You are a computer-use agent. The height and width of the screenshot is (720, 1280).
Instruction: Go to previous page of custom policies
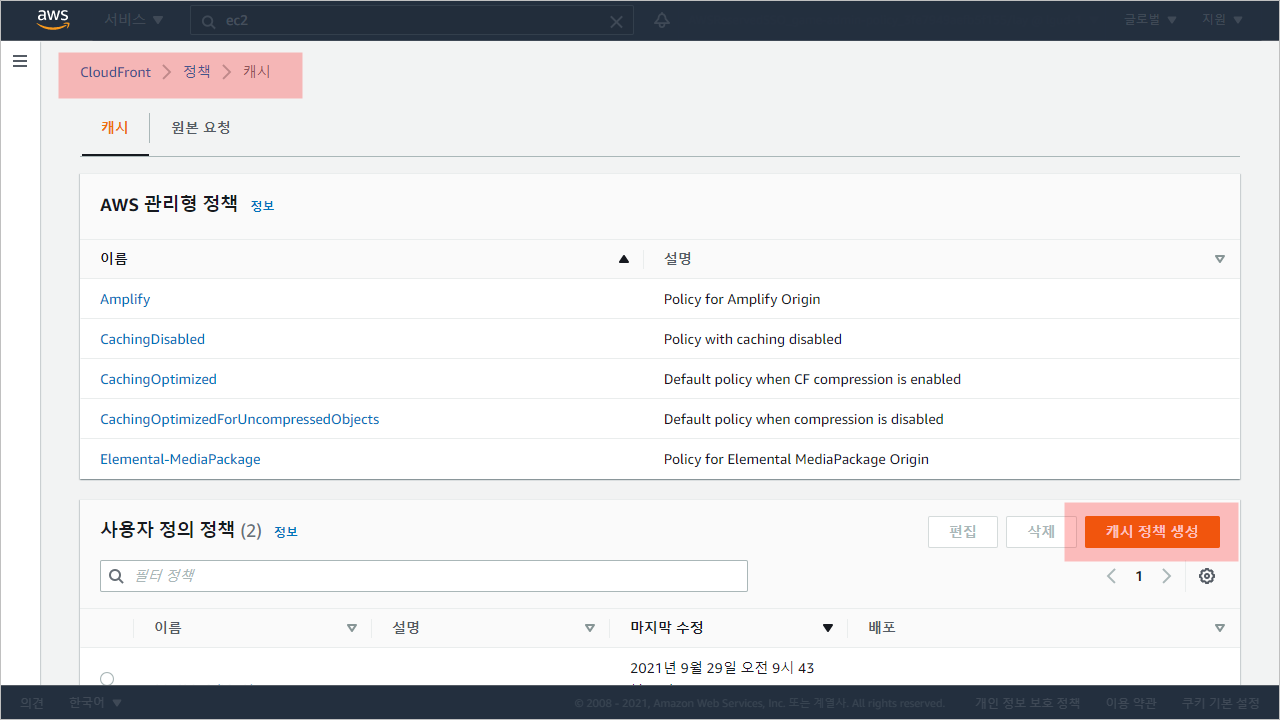(x=1111, y=576)
